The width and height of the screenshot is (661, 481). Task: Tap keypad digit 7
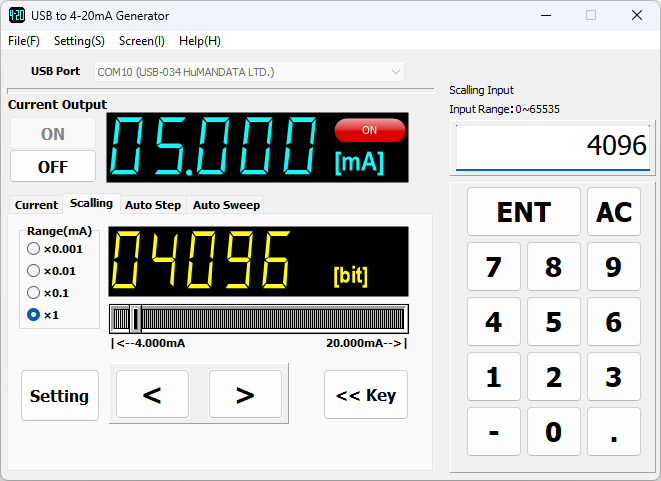[494, 266]
